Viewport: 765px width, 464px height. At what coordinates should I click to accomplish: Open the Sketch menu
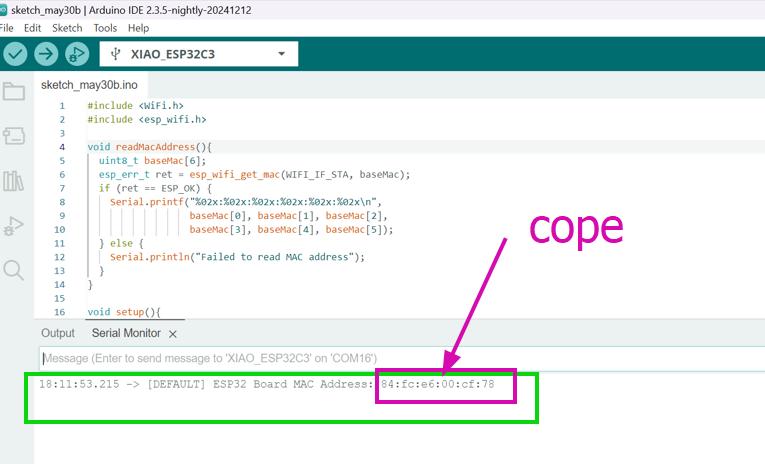67,28
